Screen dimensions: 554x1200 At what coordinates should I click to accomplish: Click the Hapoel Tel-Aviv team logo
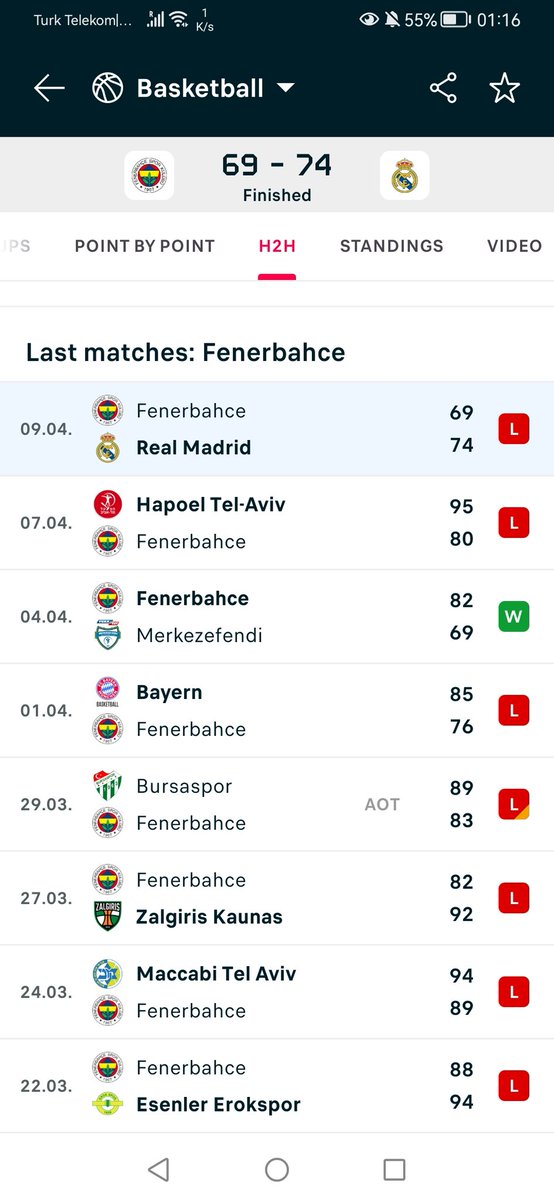(x=107, y=504)
